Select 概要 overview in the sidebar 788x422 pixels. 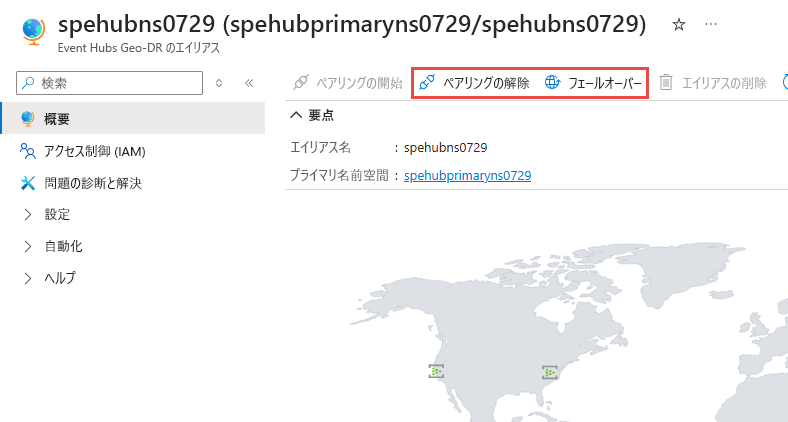pyautogui.click(x=133, y=119)
